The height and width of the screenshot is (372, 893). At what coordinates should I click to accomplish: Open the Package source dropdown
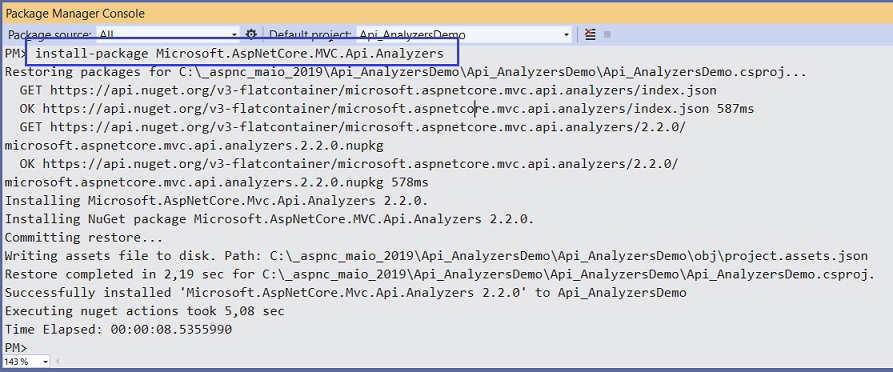(168, 34)
